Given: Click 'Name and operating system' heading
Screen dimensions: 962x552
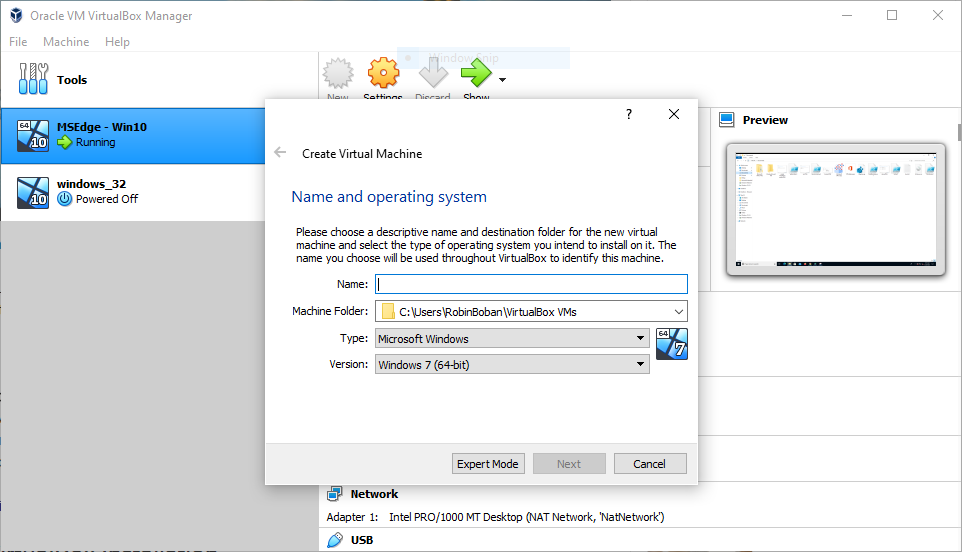Looking at the screenshot, I should [x=389, y=197].
